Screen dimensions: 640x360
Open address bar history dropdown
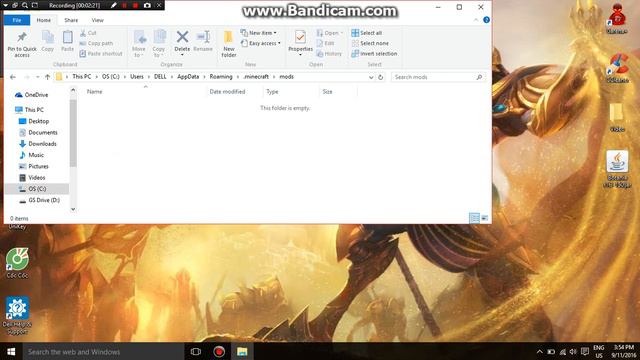371,77
